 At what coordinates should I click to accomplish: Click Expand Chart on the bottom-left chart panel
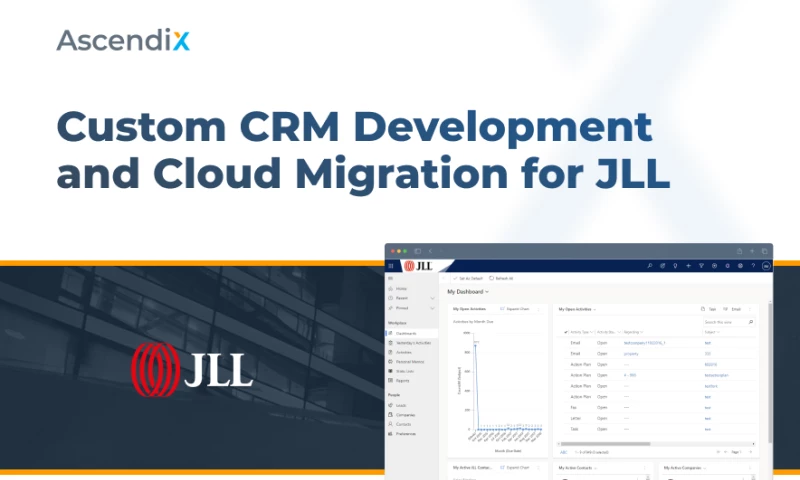[515, 468]
